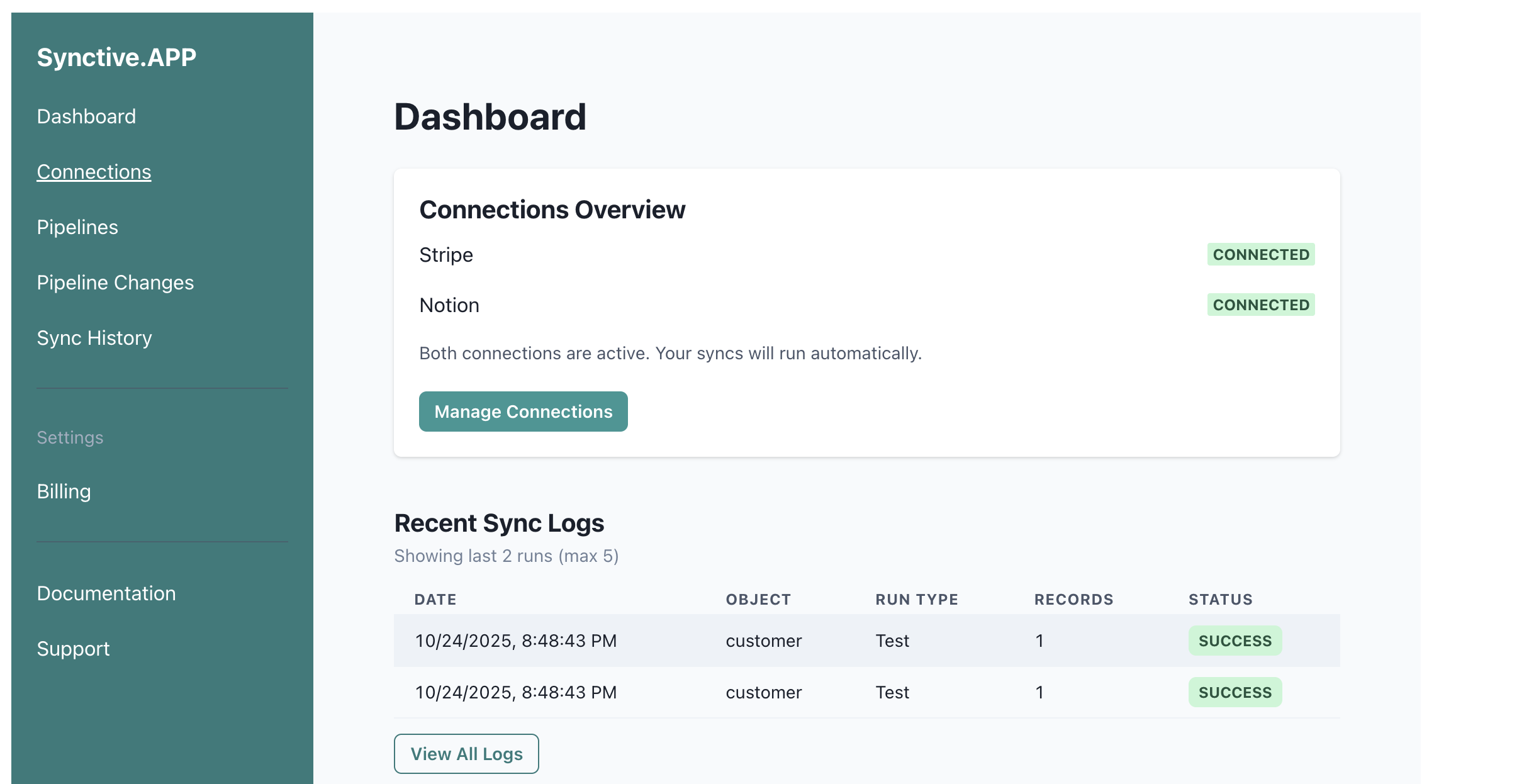Select the Stripe connection name

pos(446,255)
